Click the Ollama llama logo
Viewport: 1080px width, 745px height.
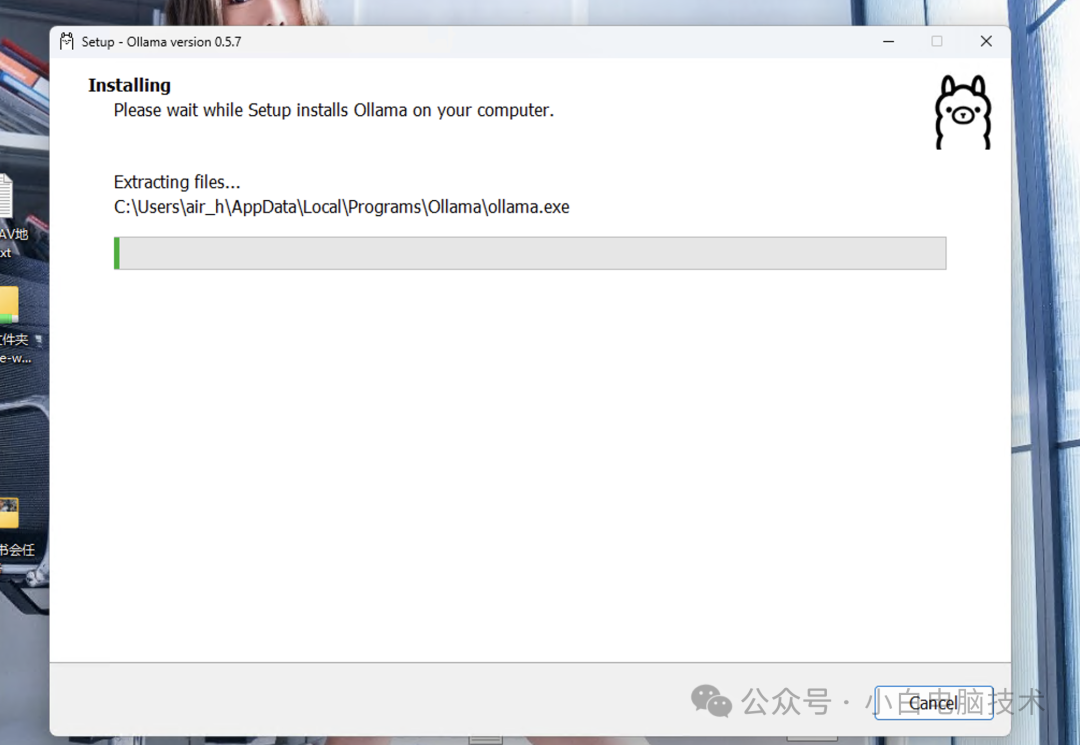(963, 112)
